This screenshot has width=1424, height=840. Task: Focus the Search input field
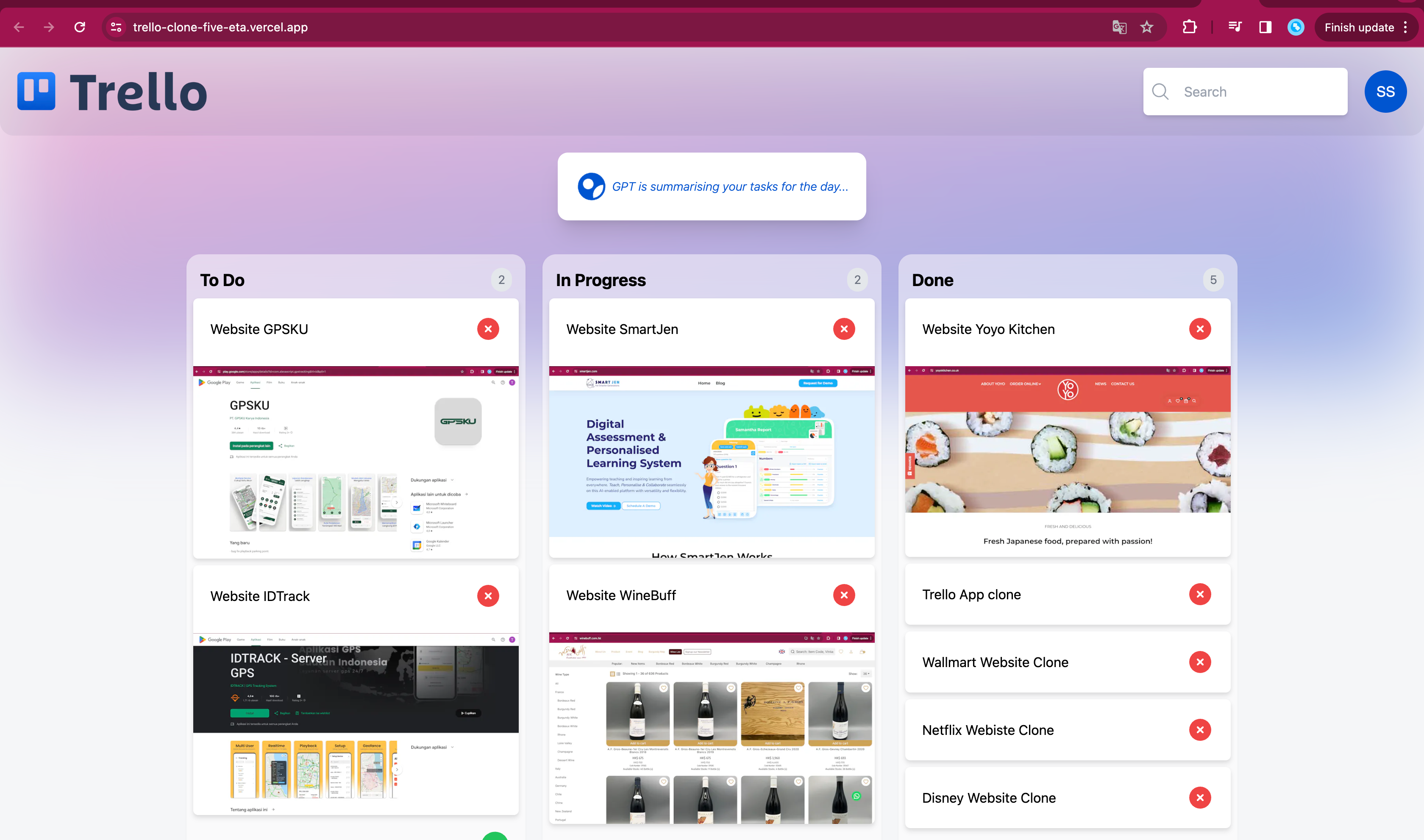[x=1245, y=92]
